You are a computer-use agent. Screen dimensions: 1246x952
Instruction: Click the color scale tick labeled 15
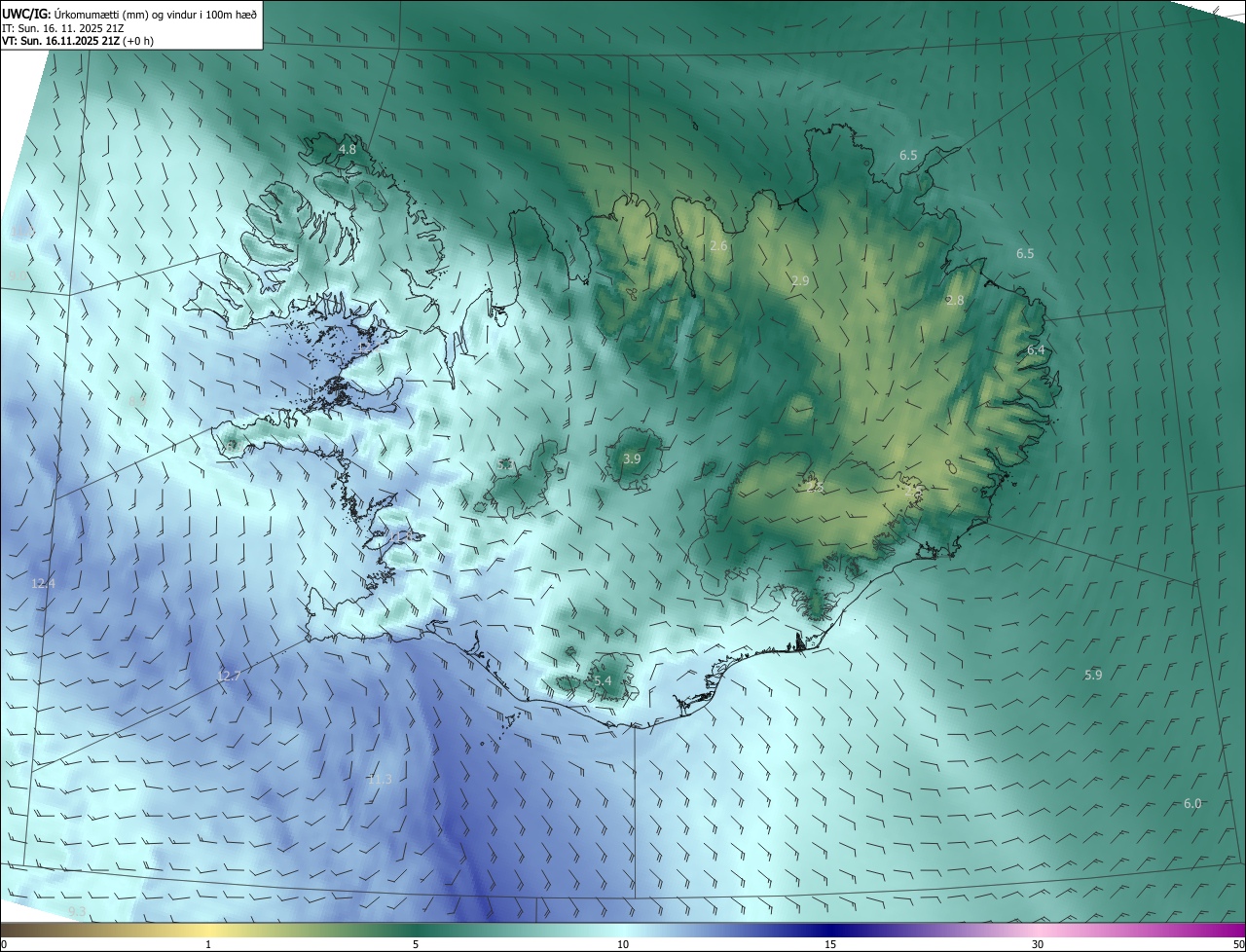(x=830, y=944)
